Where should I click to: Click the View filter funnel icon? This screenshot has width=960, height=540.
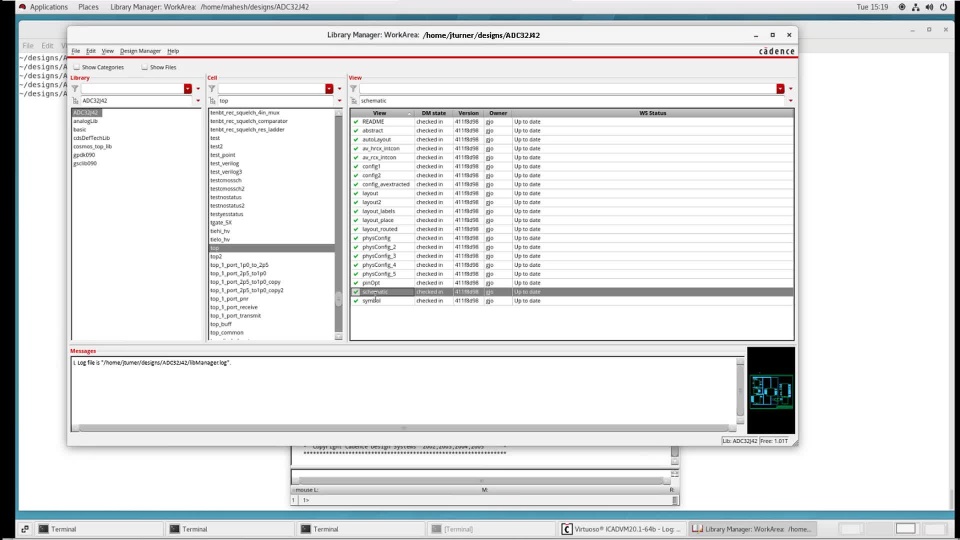353,89
